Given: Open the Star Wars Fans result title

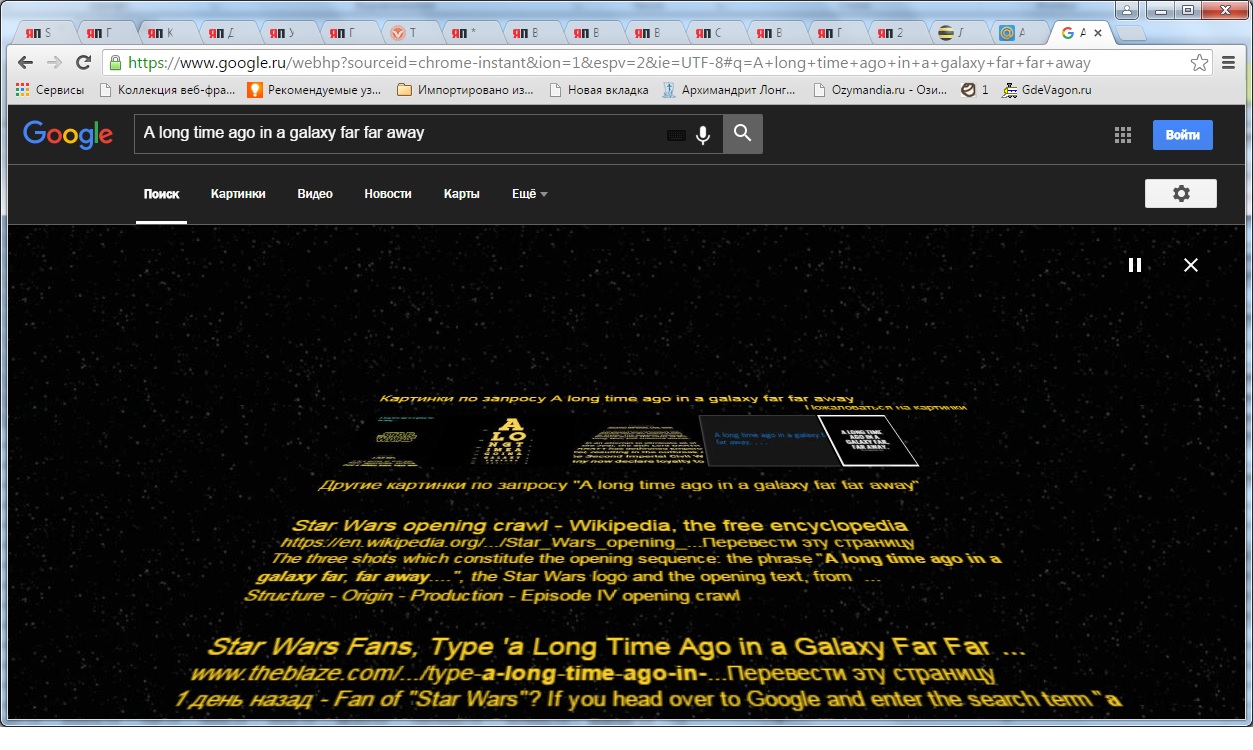Looking at the screenshot, I should click(616, 647).
